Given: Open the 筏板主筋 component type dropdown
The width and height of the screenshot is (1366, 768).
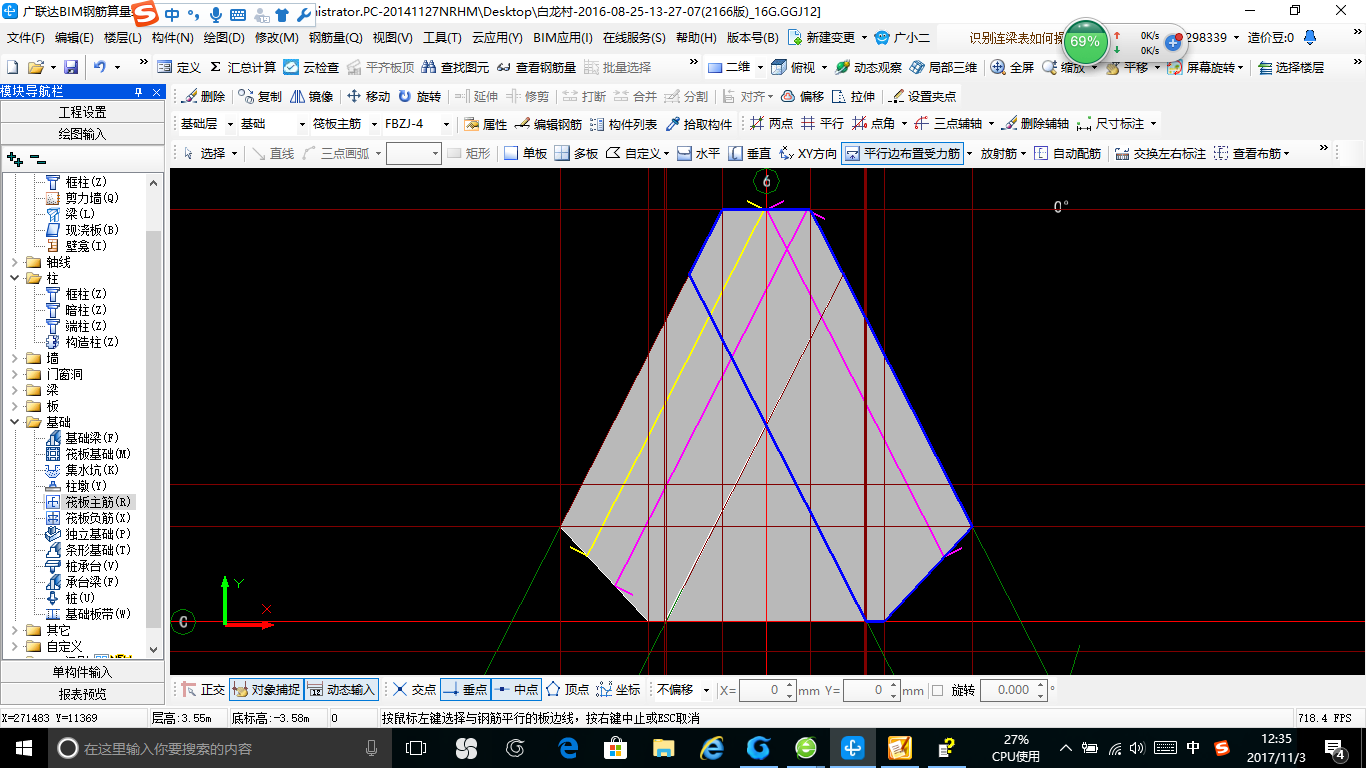Looking at the screenshot, I should (373, 124).
